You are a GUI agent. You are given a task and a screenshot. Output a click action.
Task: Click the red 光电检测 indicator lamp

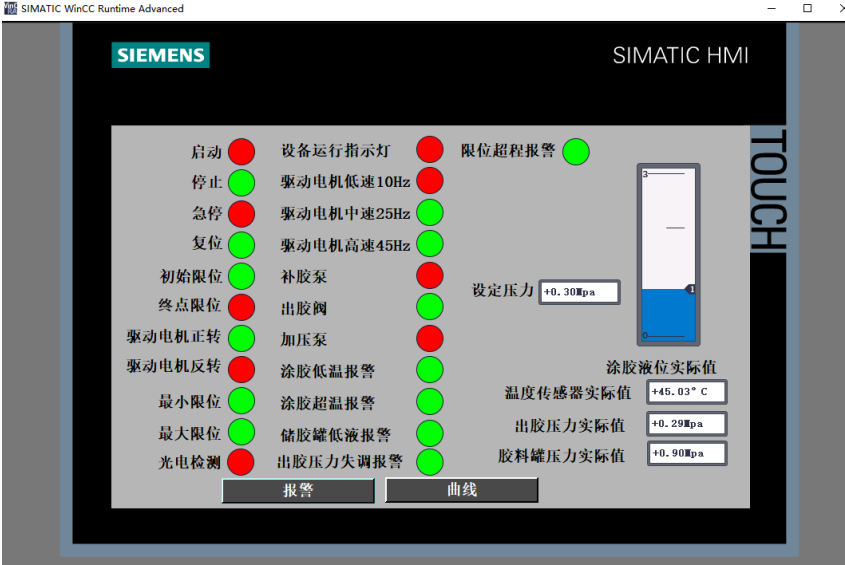pyautogui.click(x=240, y=462)
